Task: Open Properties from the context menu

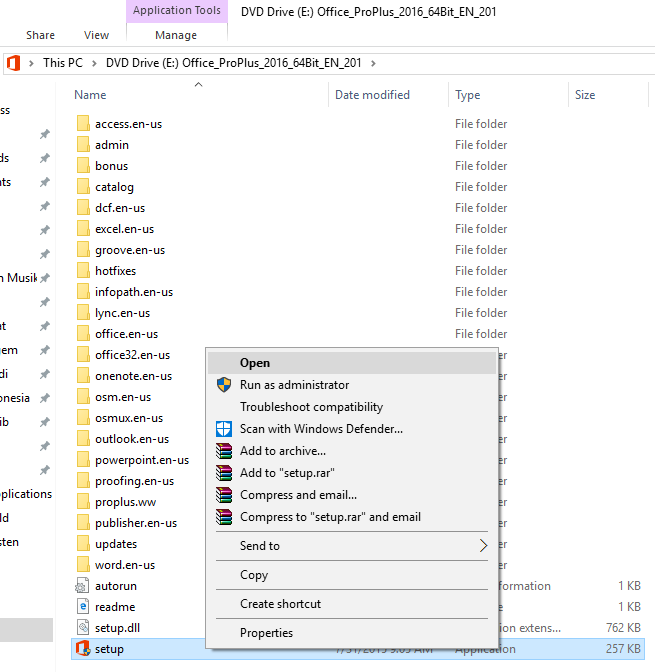Action: pyautogui.click(x=352, y=633)
